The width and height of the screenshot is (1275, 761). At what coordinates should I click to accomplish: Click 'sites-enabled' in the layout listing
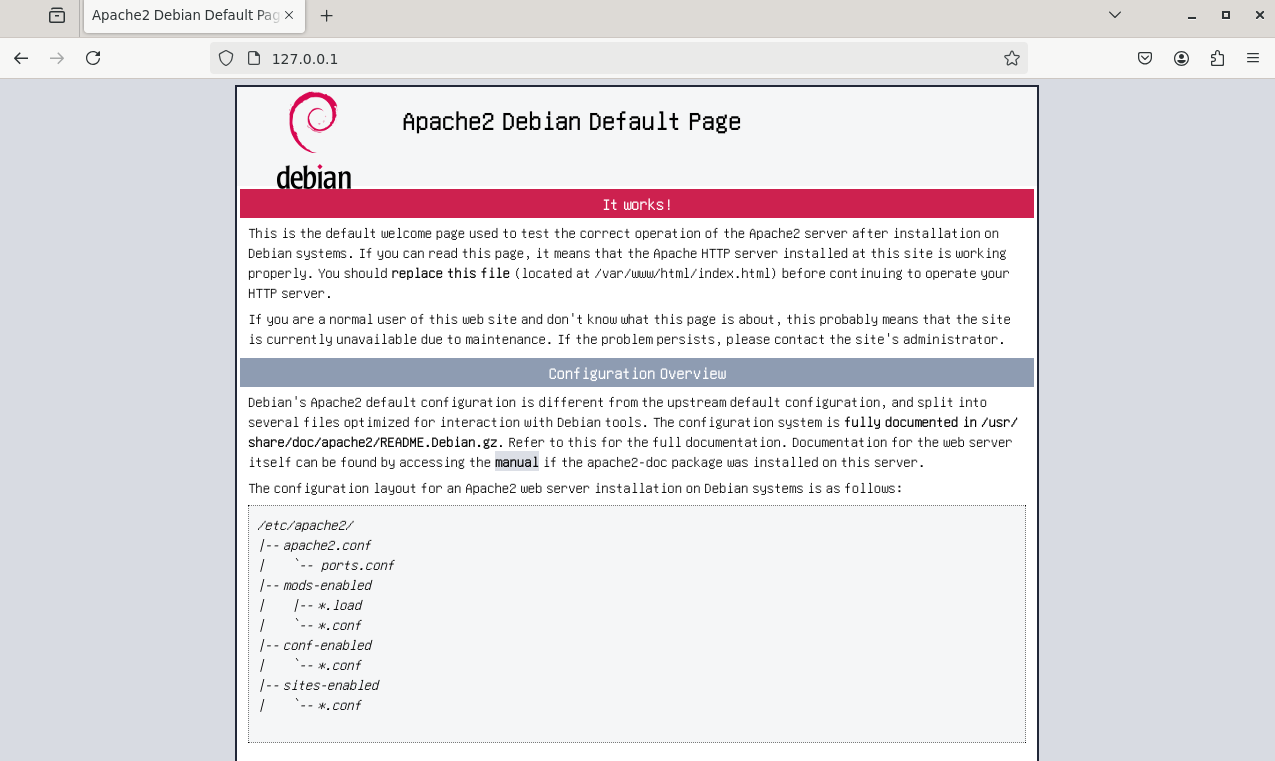[x=331, y=685]
